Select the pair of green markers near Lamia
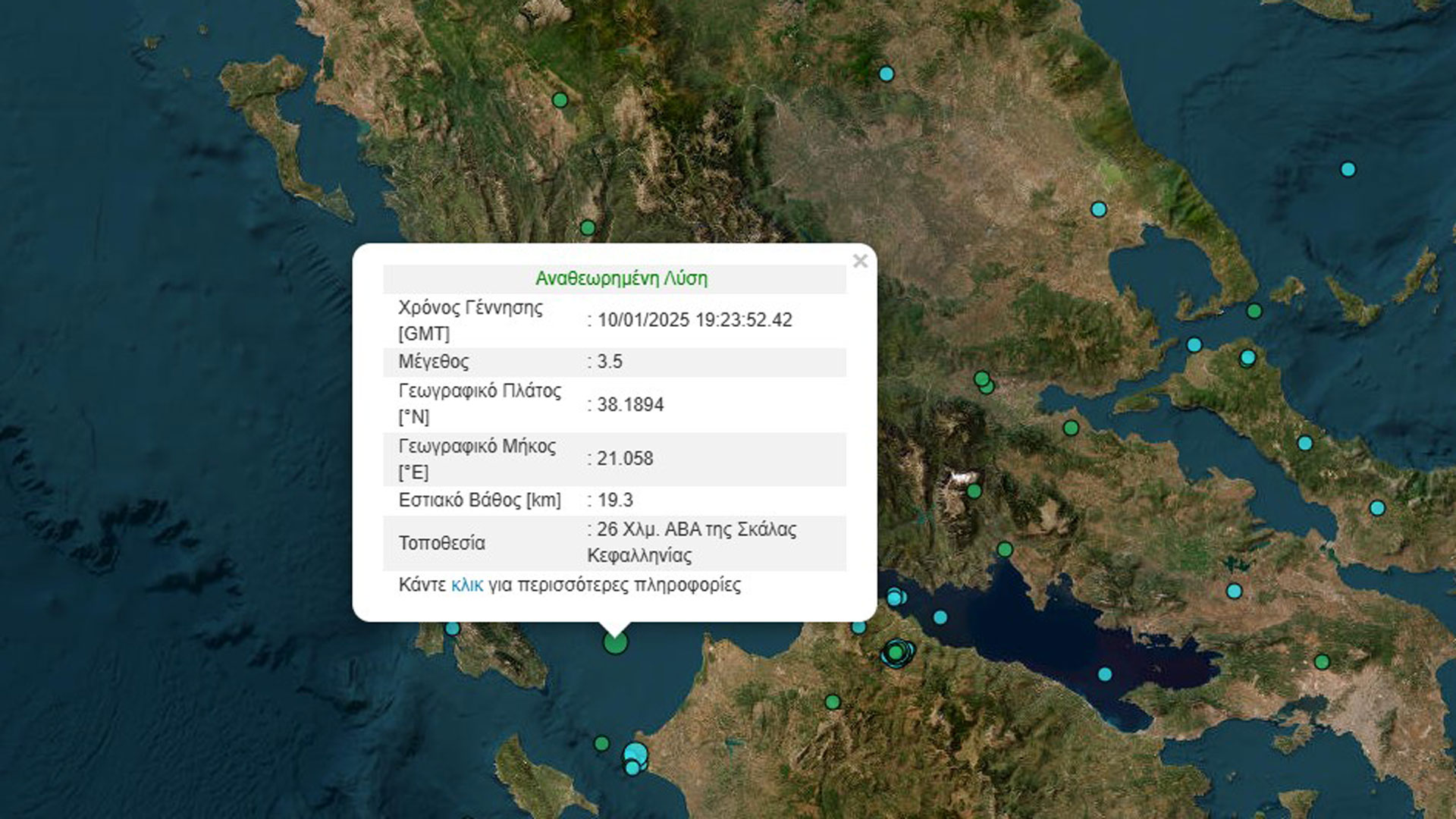Viewport: 1456px width, 819px height. (x=984, y=381)
